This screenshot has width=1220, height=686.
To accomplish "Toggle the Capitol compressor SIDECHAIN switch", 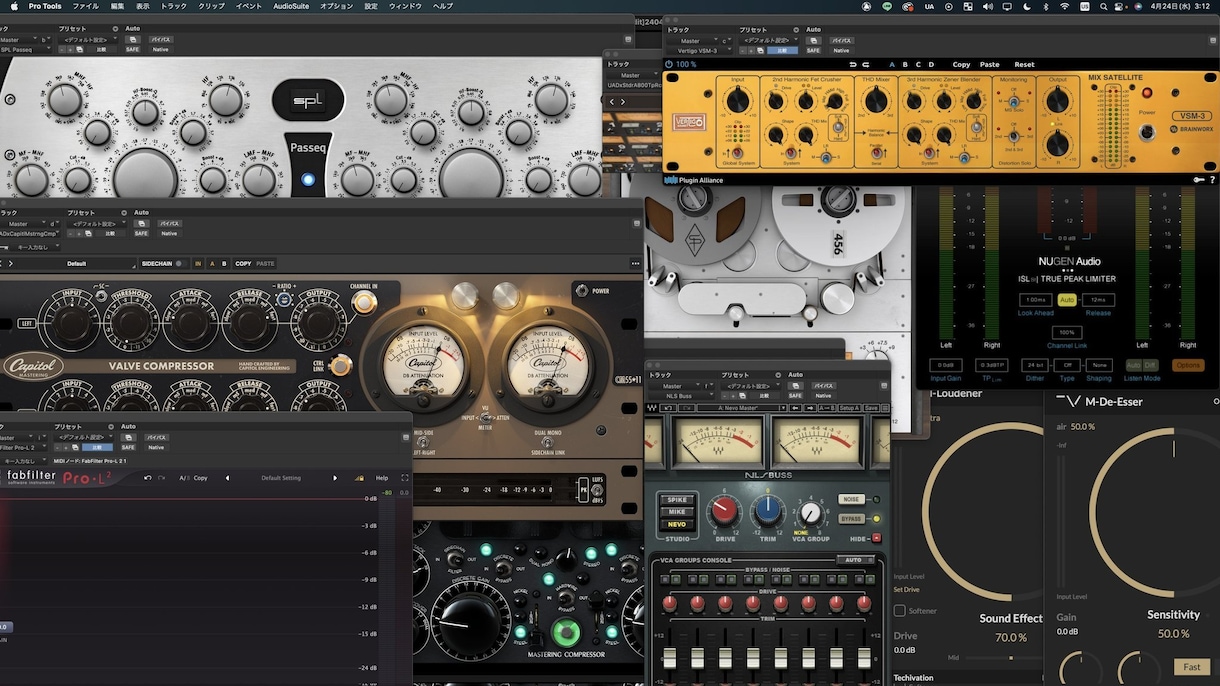I will pyautogui.click(x=180, y=264).
